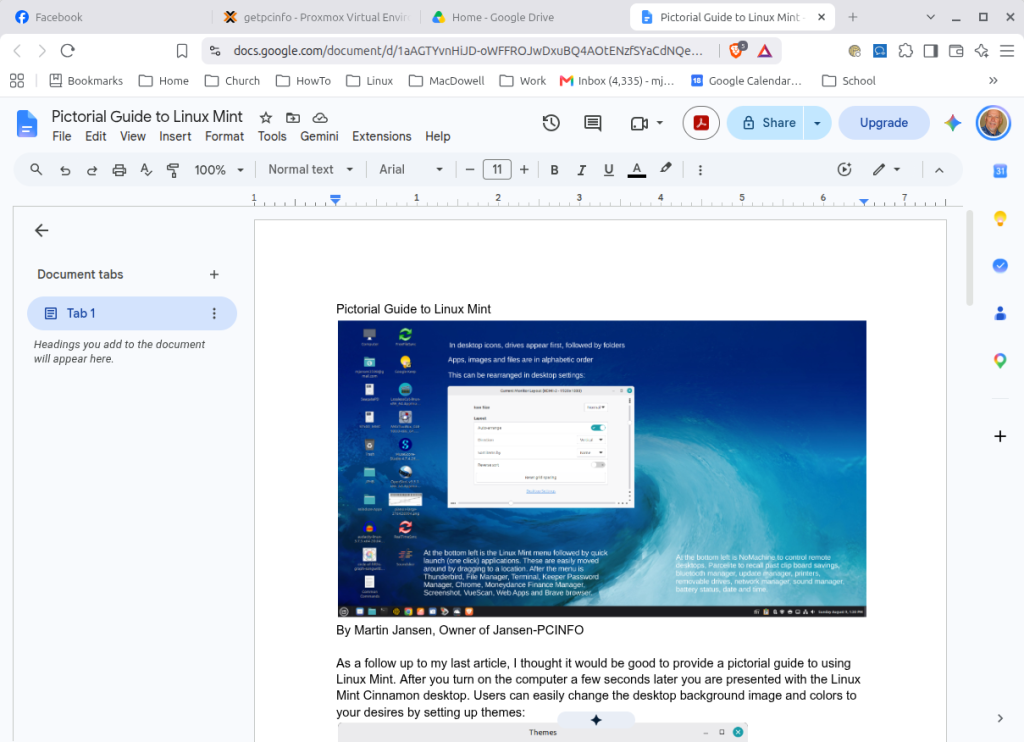Viewport: 1024px width, 742px height.
Task: Redo the last action
Action: (x=92, y=170)
